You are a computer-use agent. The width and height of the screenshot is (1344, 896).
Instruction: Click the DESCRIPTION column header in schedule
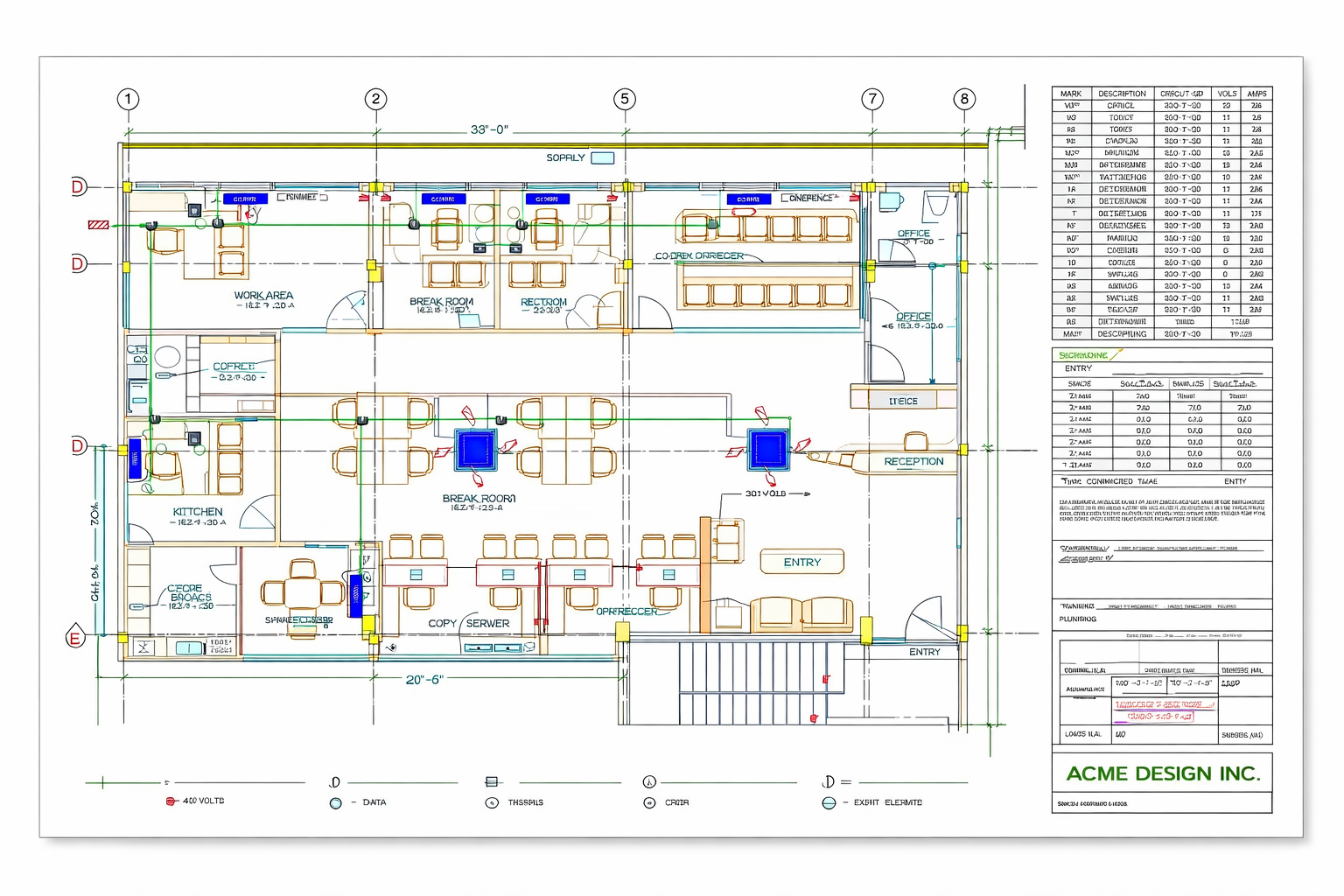[1122, 94]
